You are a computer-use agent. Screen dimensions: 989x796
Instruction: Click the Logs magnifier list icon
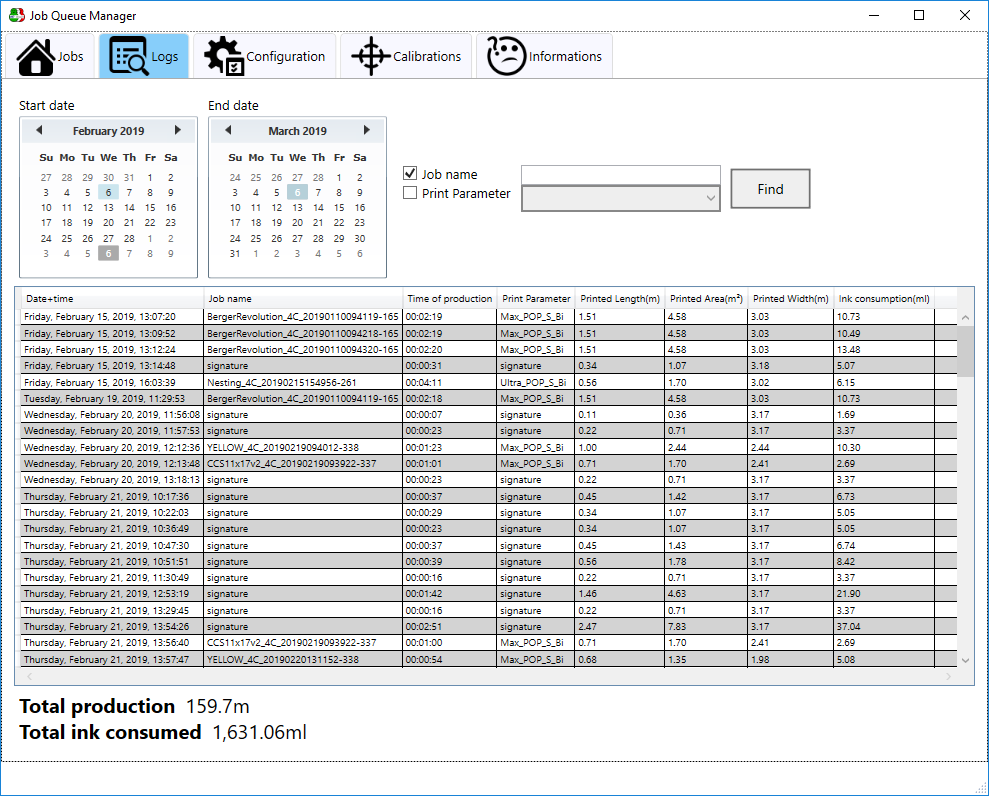point(129,57)
